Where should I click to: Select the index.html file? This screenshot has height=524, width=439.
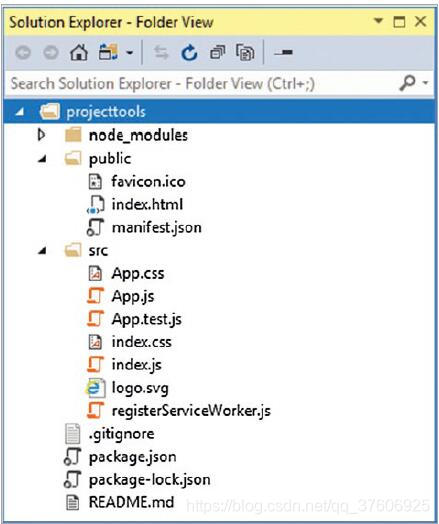(x=147, y=204)
